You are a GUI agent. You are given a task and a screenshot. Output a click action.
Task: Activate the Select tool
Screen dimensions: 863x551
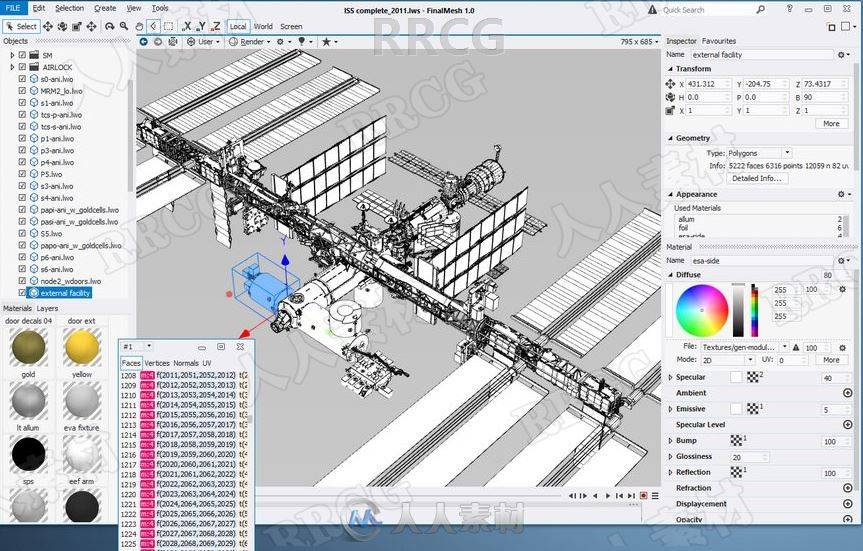tap(21, 26)
